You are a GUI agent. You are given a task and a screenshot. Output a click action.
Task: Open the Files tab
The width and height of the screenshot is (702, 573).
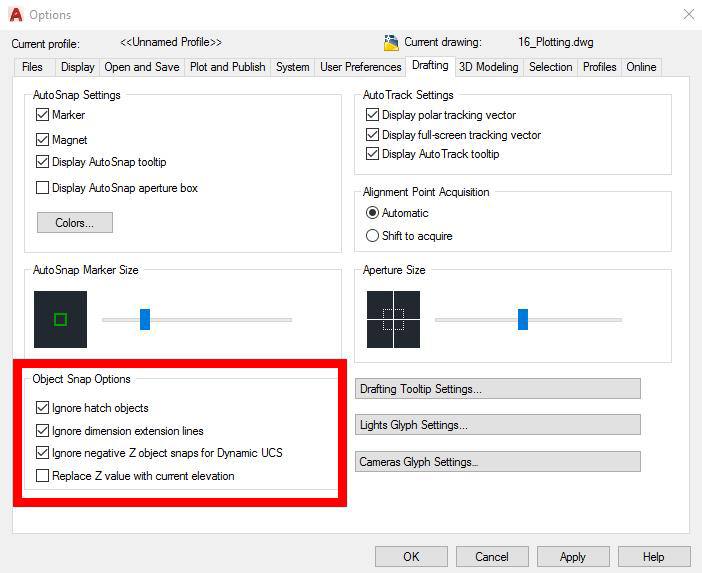pyautogui.click(x=32, y=67)
